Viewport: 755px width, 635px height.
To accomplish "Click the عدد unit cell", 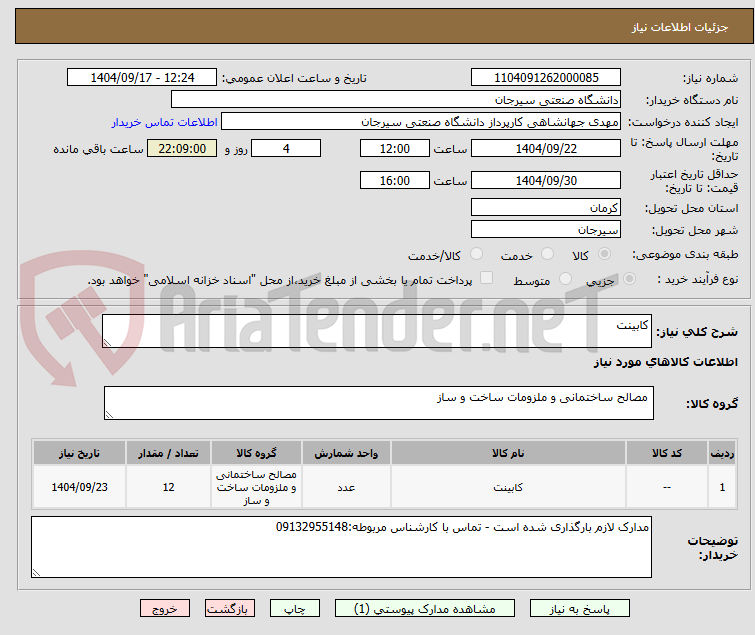I will [x=346, y=487].
